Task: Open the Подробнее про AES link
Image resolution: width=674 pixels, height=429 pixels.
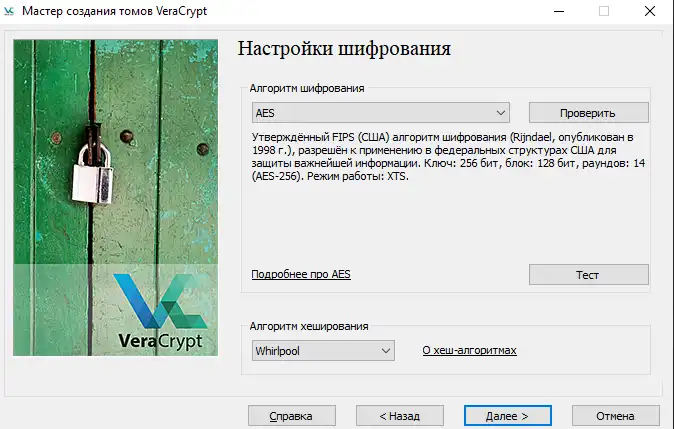Action: (x=301, y=274)
